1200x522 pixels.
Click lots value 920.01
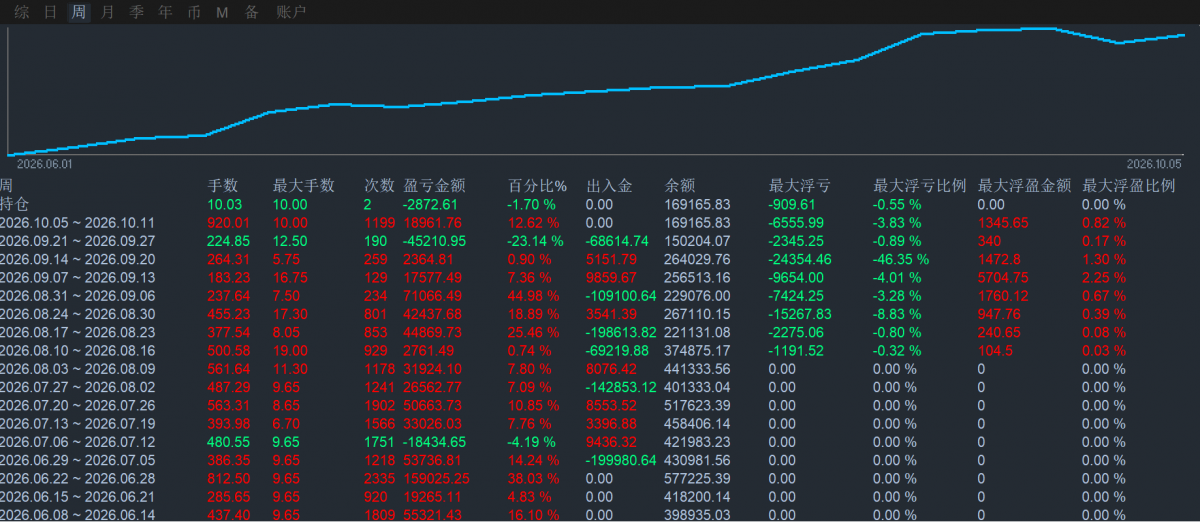(x=229, y=223)
